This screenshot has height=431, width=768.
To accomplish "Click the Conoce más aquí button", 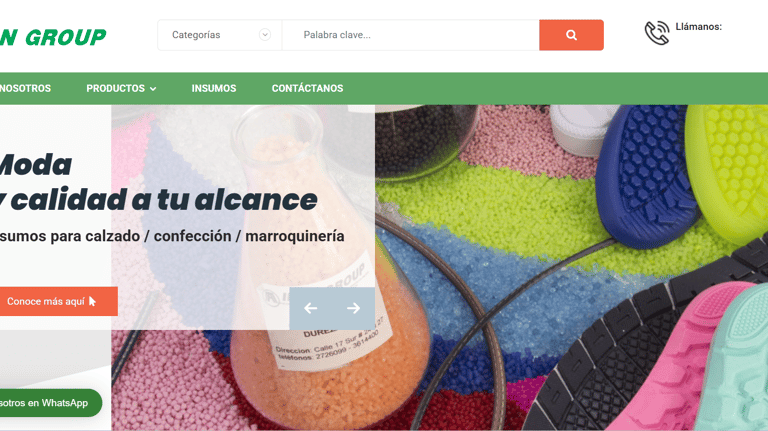I will (x=58, y=301).
